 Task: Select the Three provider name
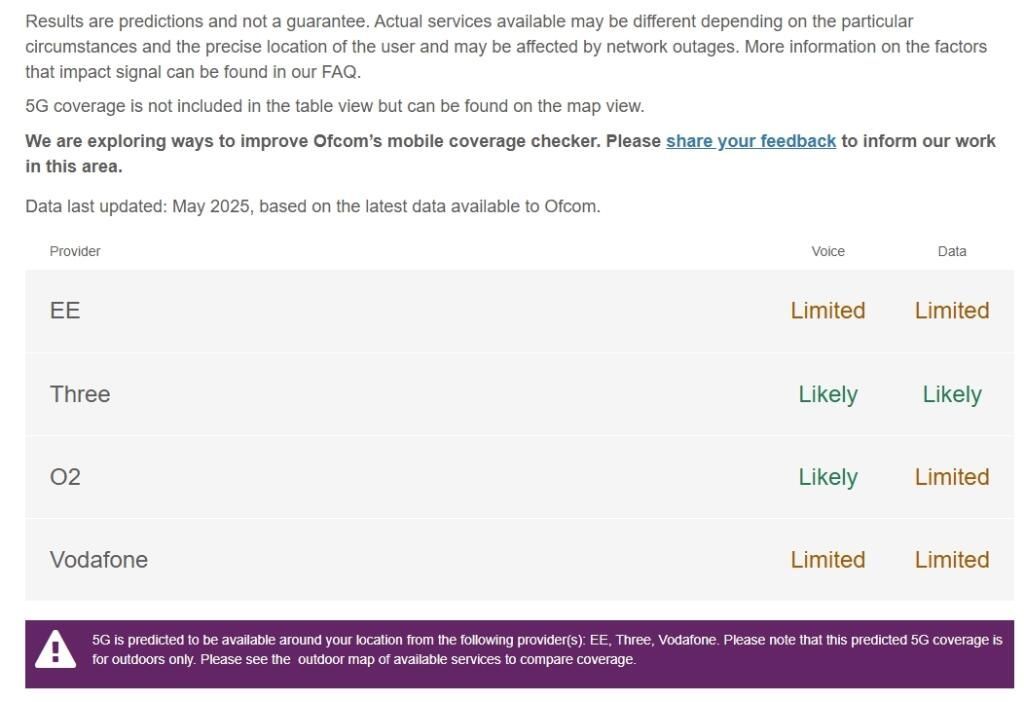click(x=80, y=394)
